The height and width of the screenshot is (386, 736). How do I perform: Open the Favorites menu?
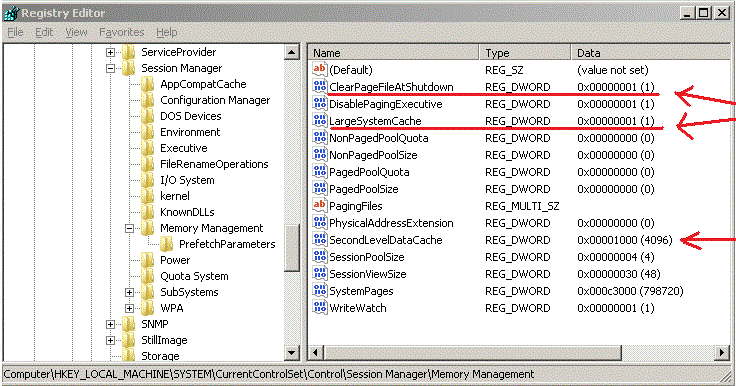tap(122, 32)
